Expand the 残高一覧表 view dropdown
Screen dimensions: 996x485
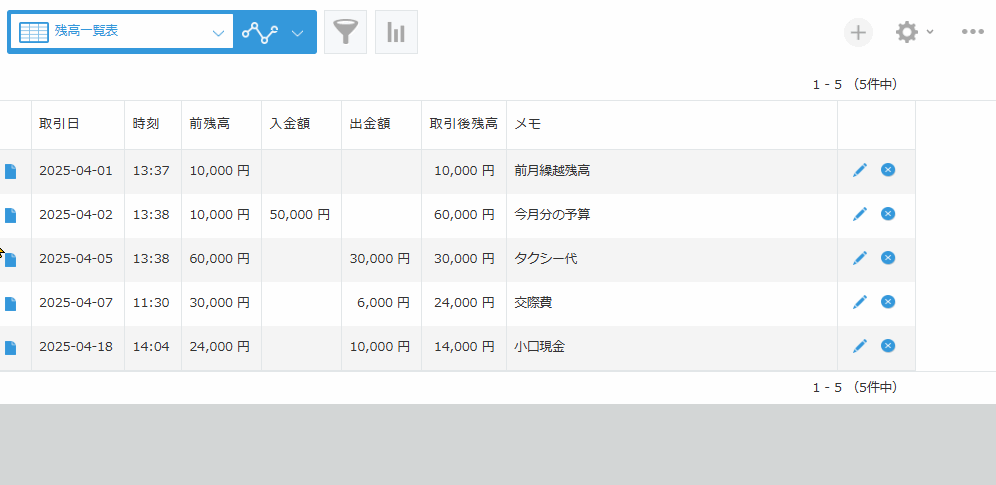pos(218,32)
